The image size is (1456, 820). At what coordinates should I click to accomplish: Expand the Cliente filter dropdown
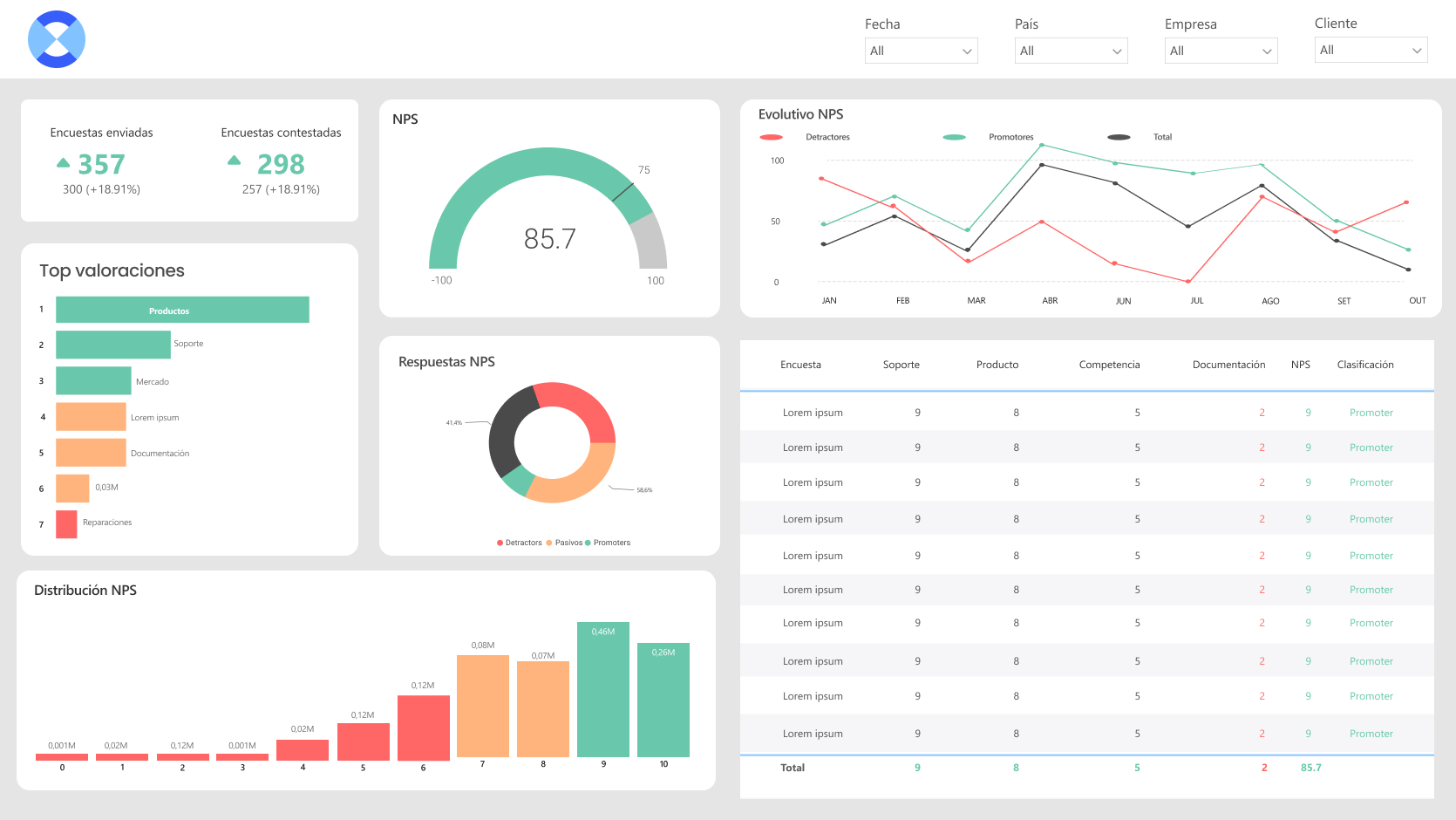pos(1371,50)
